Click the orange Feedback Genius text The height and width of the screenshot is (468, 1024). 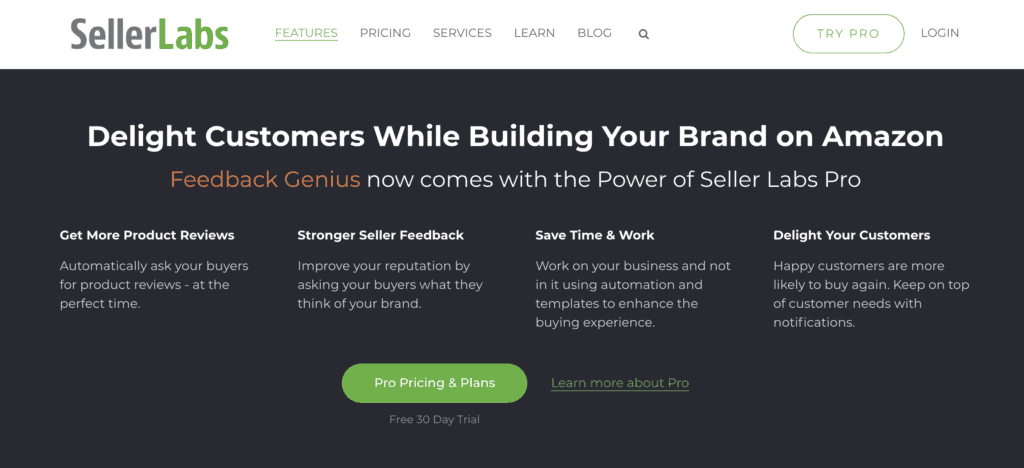[x=265, y=179]
